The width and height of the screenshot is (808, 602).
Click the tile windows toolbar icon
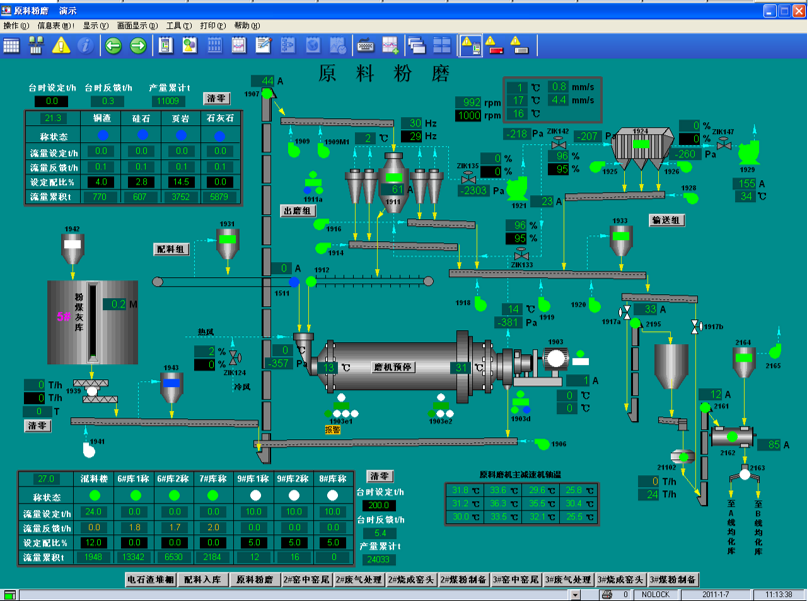tap(442, 46)
